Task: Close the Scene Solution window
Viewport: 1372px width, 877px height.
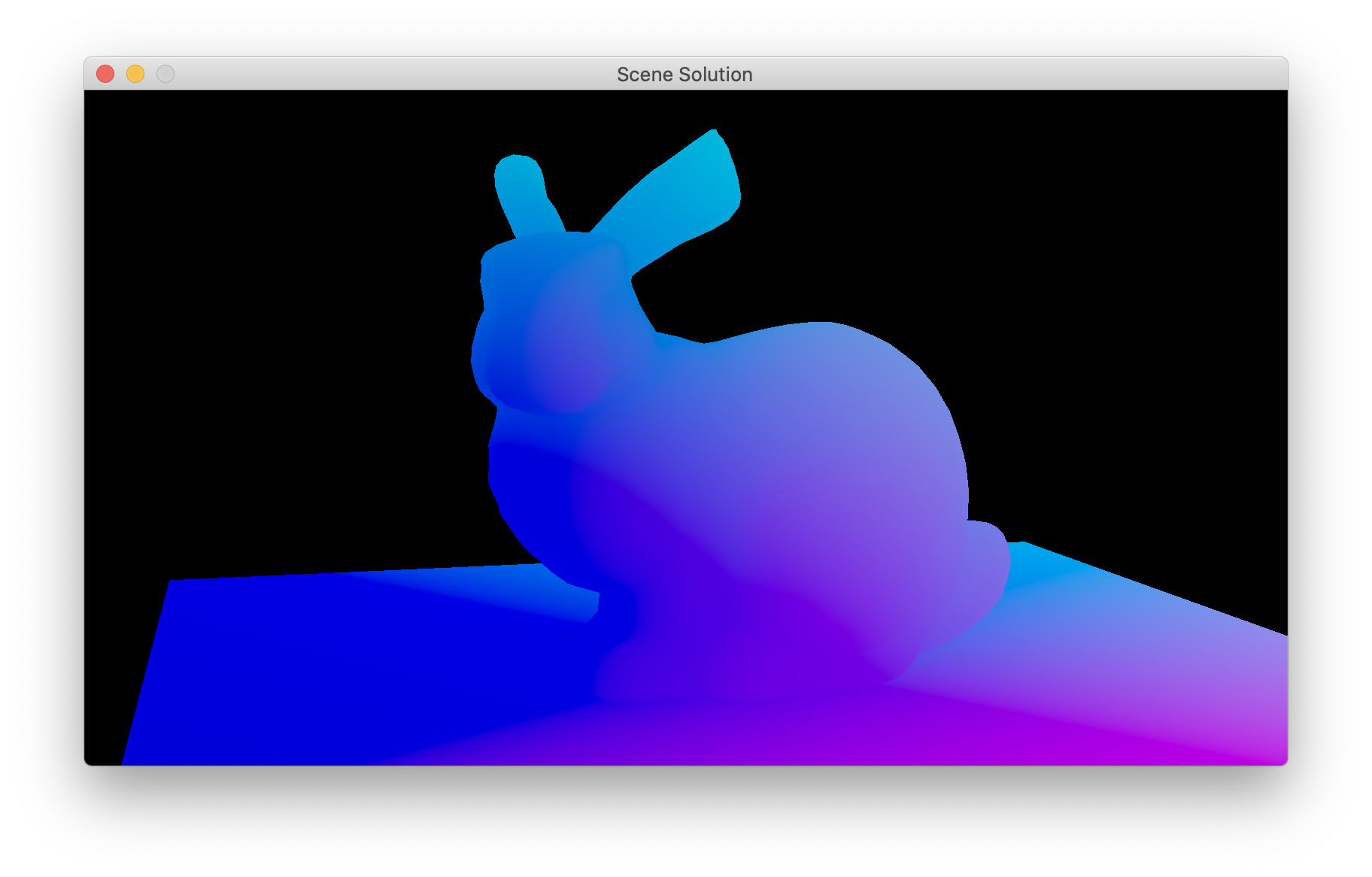Action: coord(105,74)
